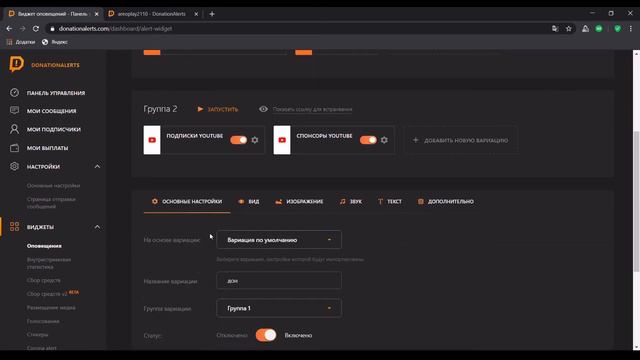640x360 pixels.
Task: Switch to Текст tab
Action: [390, 201]
